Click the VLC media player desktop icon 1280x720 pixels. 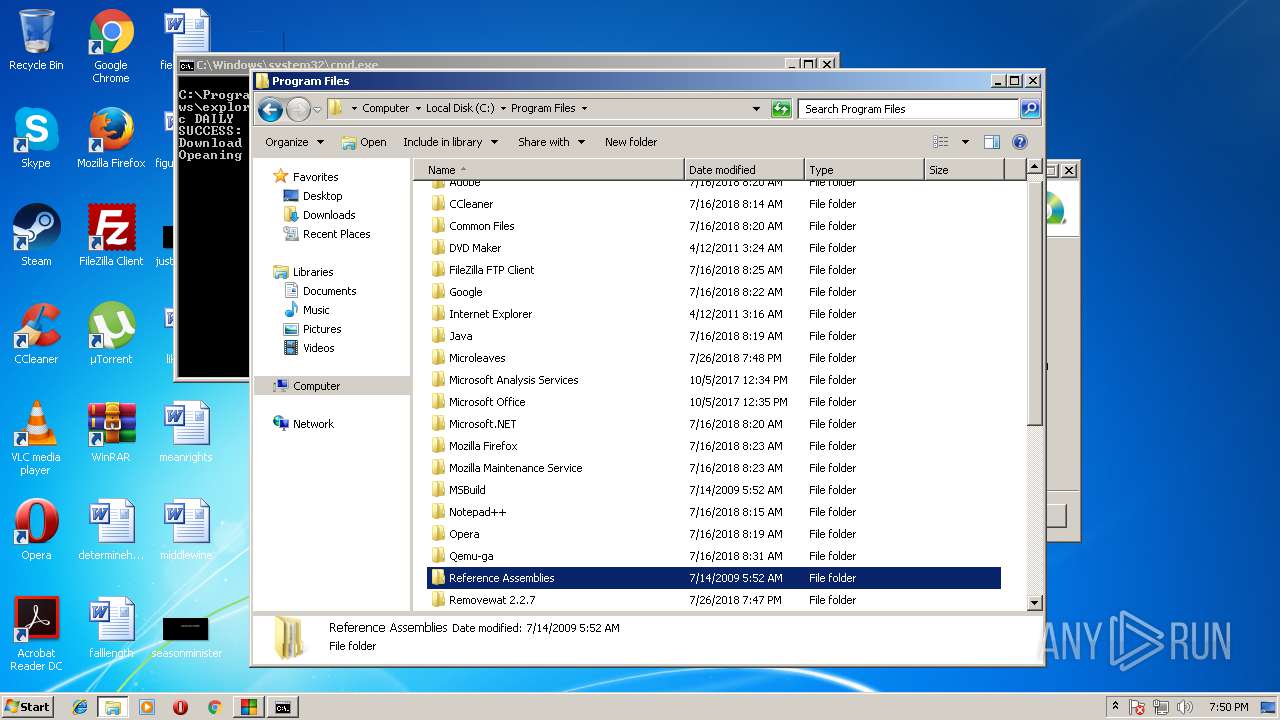[36, 438]
